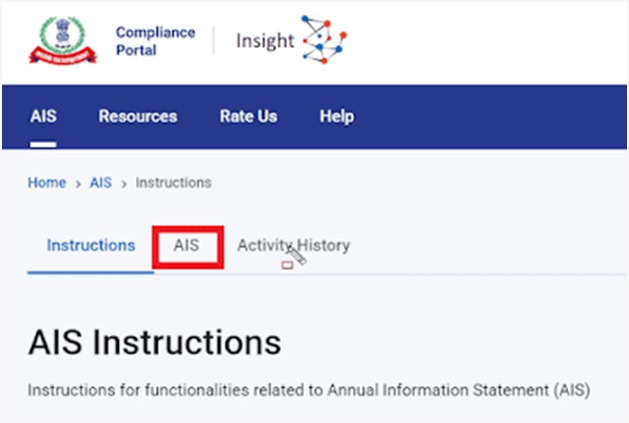Click the Insight logo text
The height and width of the screenshot is (423, 629).
tap(265, 41)
